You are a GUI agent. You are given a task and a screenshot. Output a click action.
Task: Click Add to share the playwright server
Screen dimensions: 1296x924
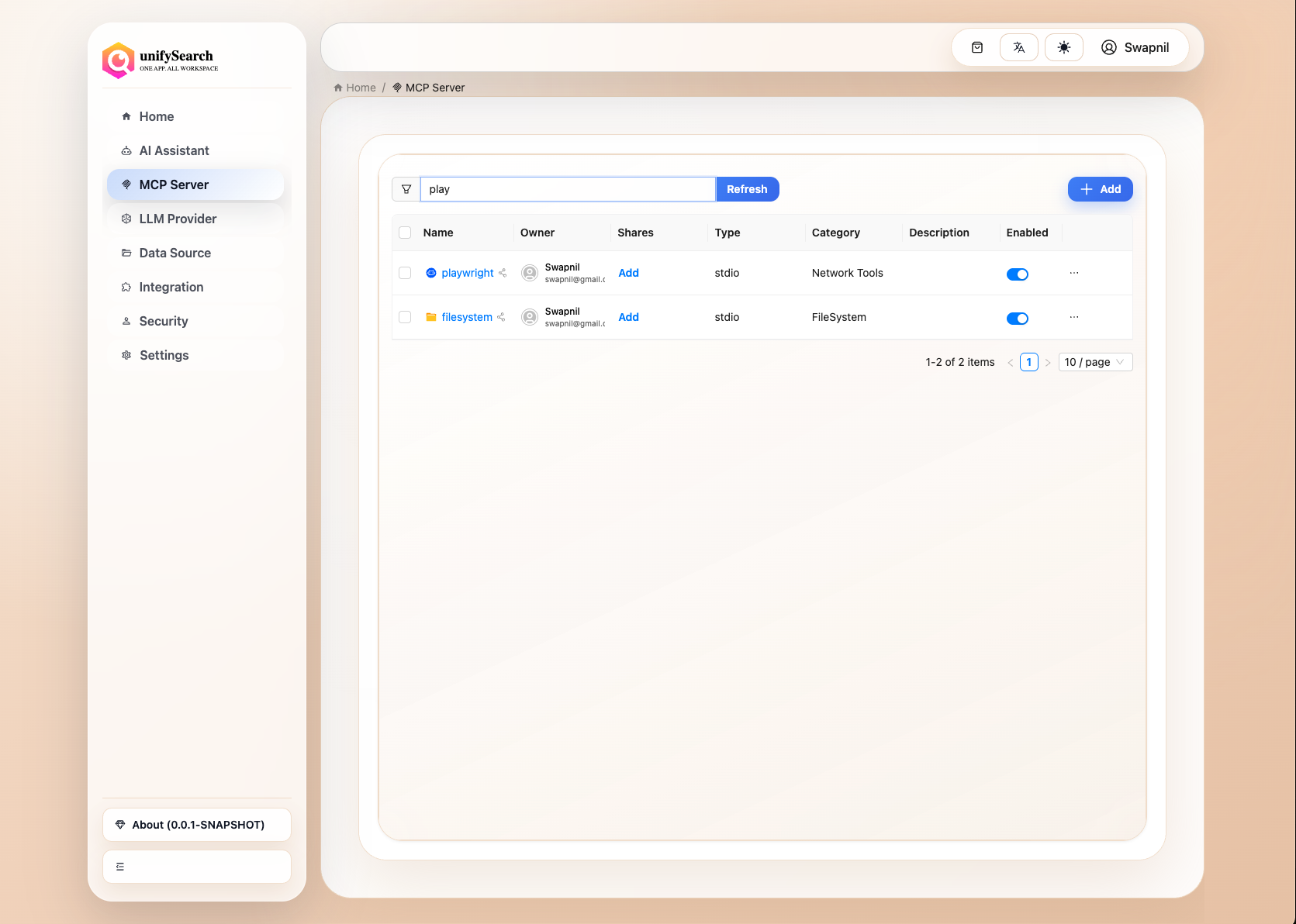(628, 273)
